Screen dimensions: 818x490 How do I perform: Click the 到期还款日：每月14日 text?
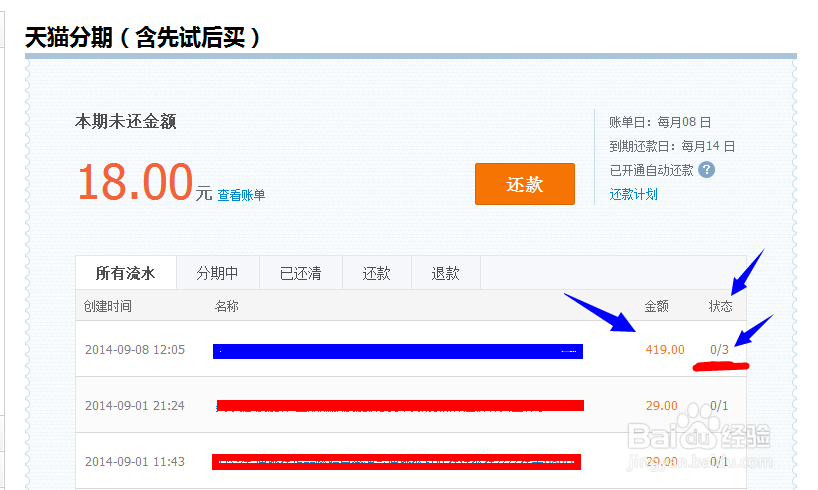click(672, 146)
